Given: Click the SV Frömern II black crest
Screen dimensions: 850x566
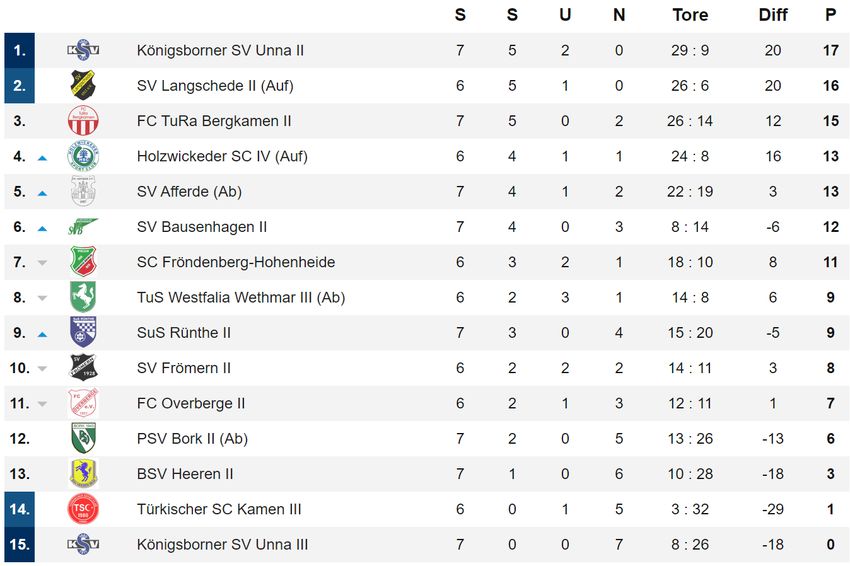Looking at the screenshot, I should [83, 368].
